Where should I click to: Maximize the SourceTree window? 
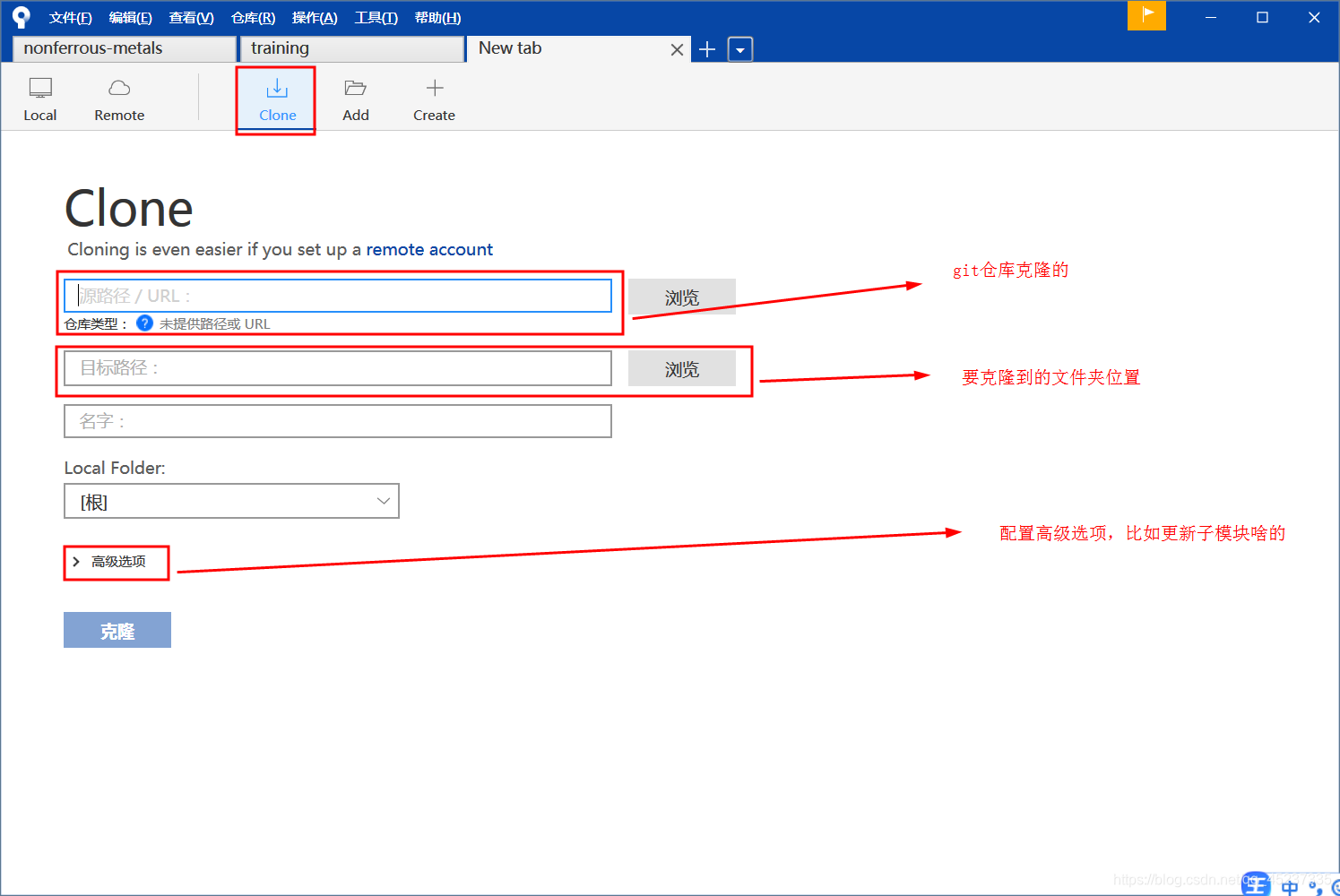point(1262,17)
